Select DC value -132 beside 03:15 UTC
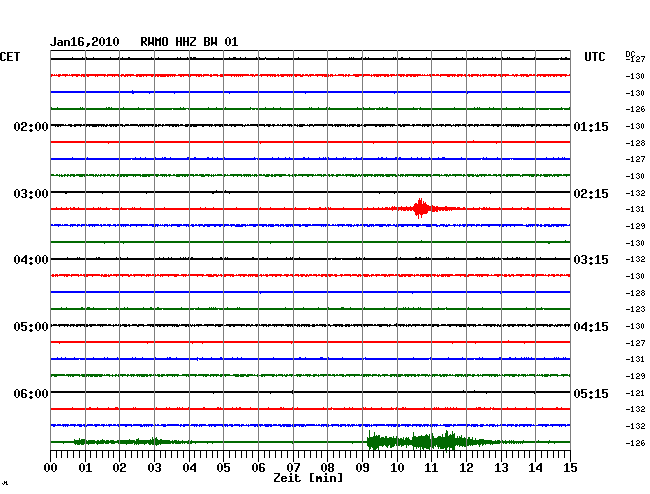Image resolution: width=650 pixels, height=494 pixels. tap(635, 259)
